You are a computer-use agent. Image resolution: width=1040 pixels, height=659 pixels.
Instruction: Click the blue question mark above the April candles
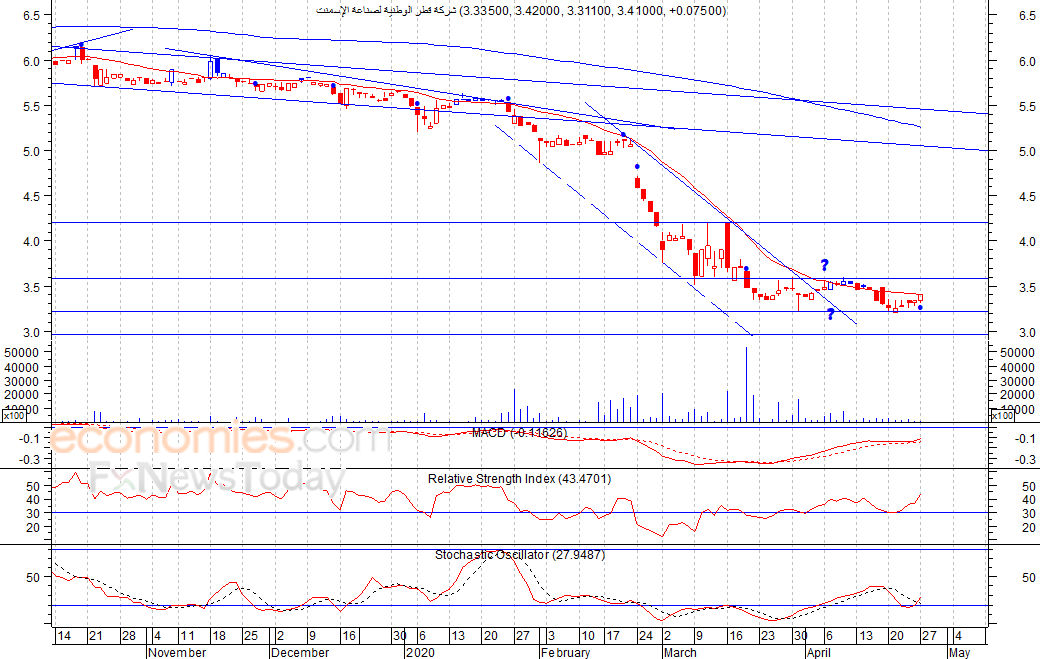pyautogui.click(x=824, y=265)
